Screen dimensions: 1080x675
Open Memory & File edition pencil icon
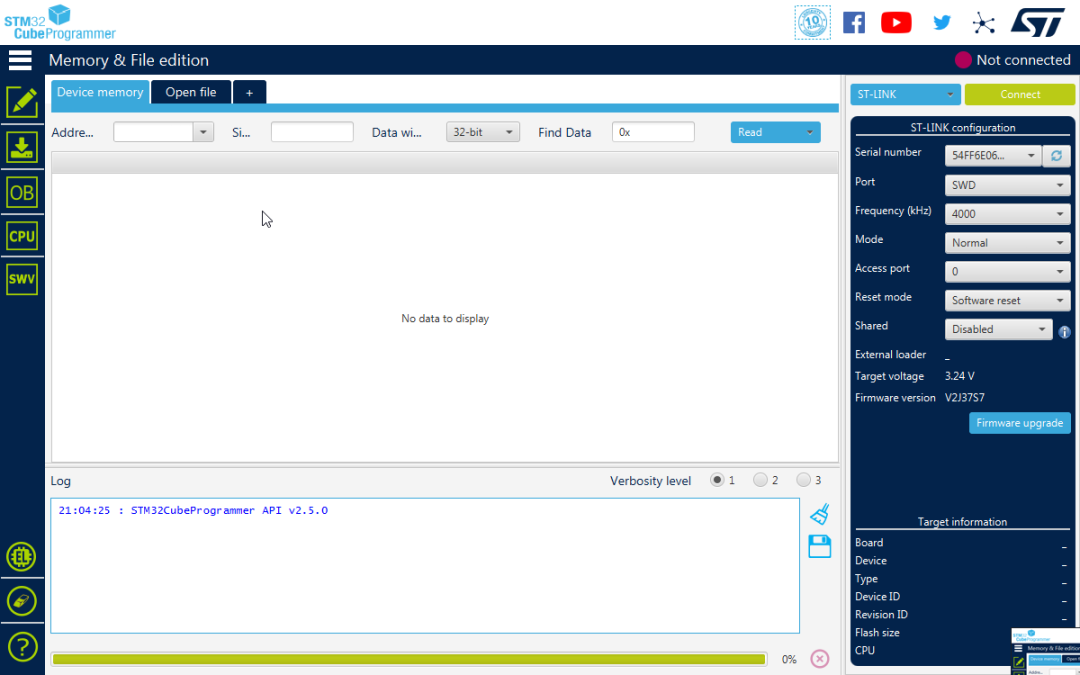tap(22, 103)
